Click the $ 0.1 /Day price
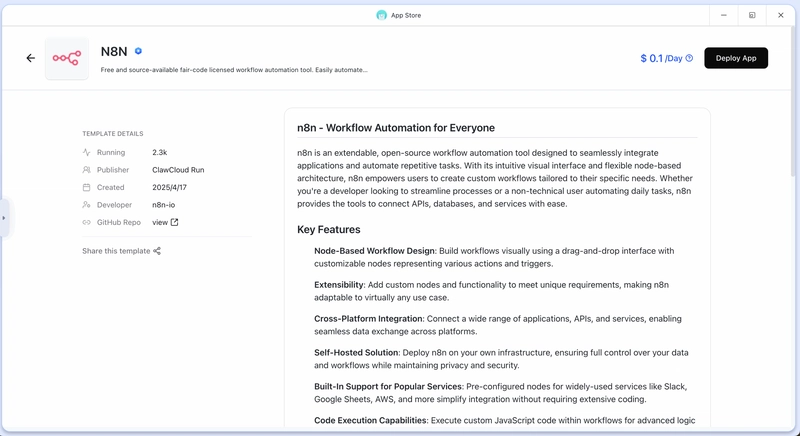 click(661, 58)
